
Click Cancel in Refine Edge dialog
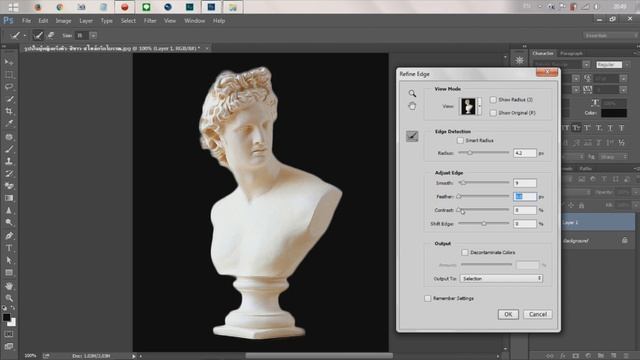(538, 314)
